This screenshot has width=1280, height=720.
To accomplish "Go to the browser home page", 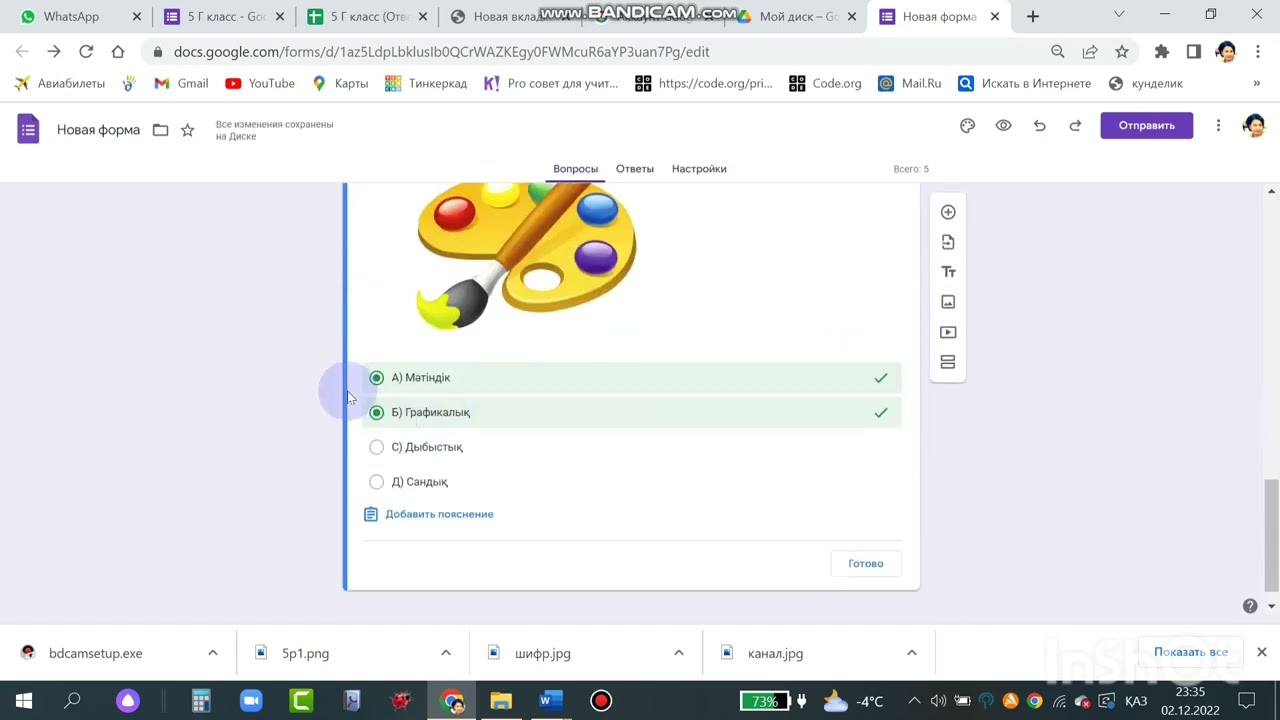I will pos(118,52).
